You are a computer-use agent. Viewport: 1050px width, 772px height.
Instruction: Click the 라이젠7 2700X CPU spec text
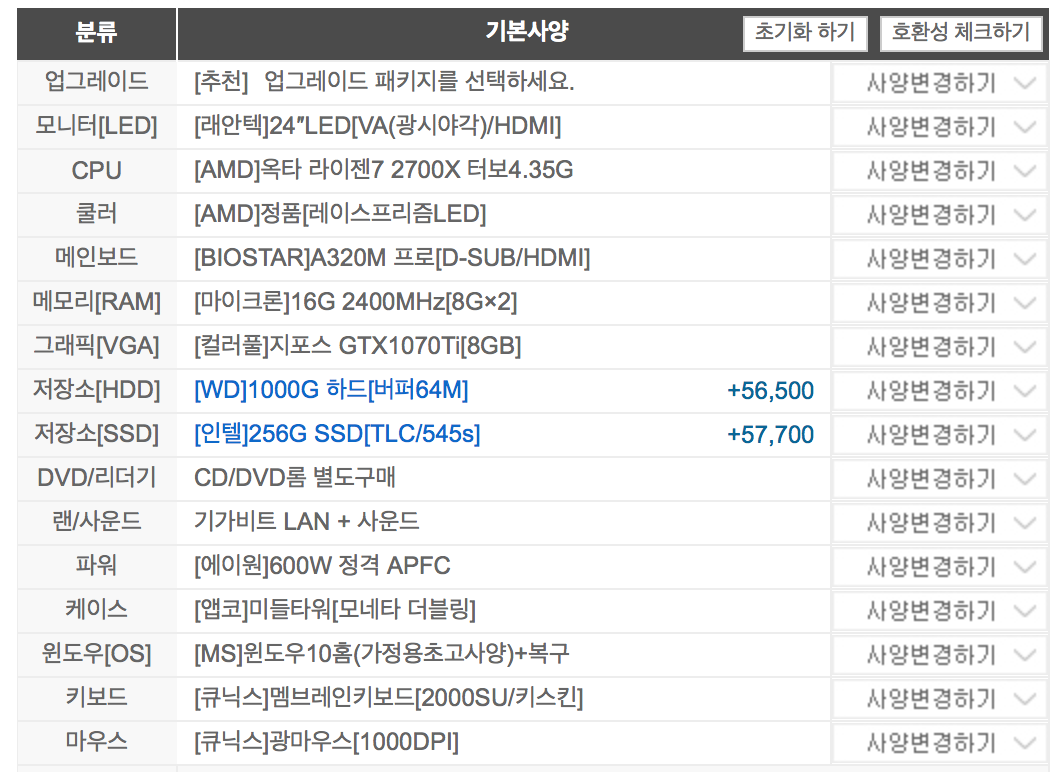tap(384, 170)
